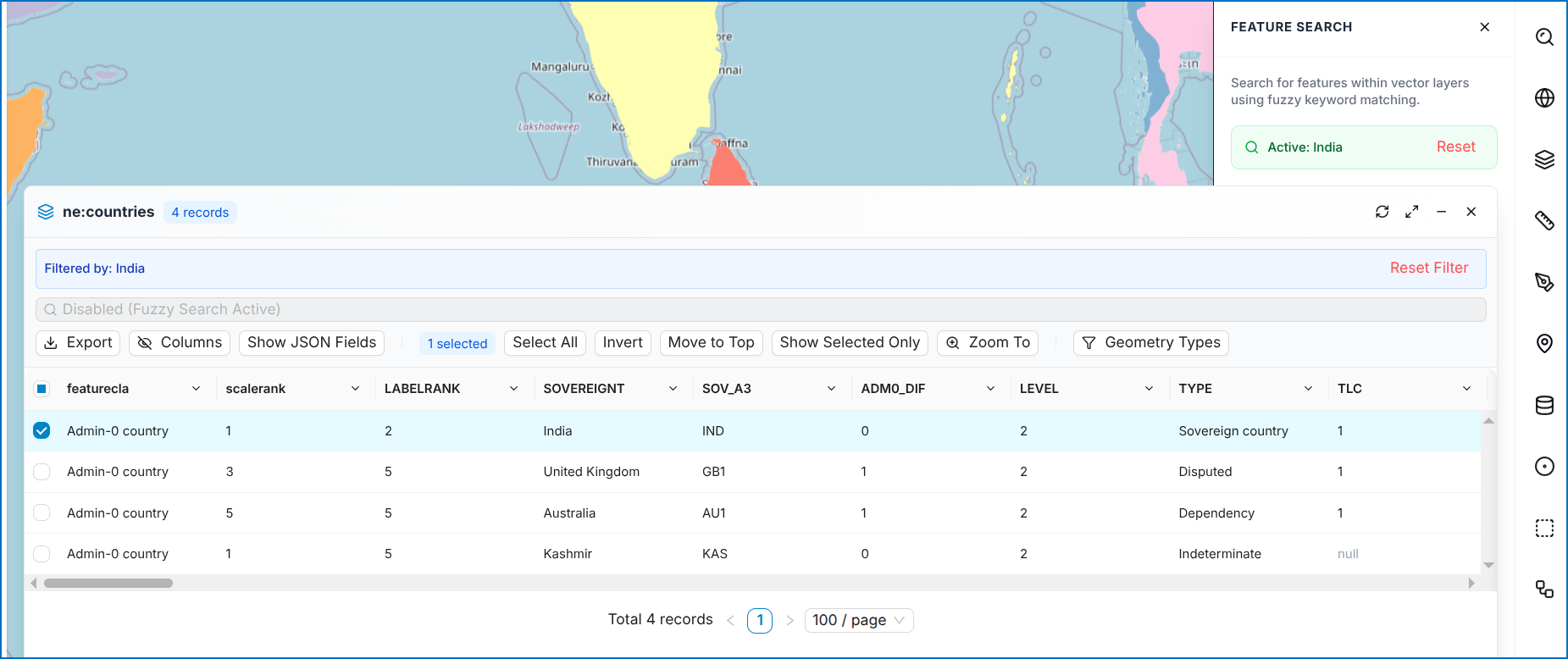The width and height of the screenshot is (1568, 659).
Task: Uncheck the India row checkbox
Action: (x=42, y=430)
